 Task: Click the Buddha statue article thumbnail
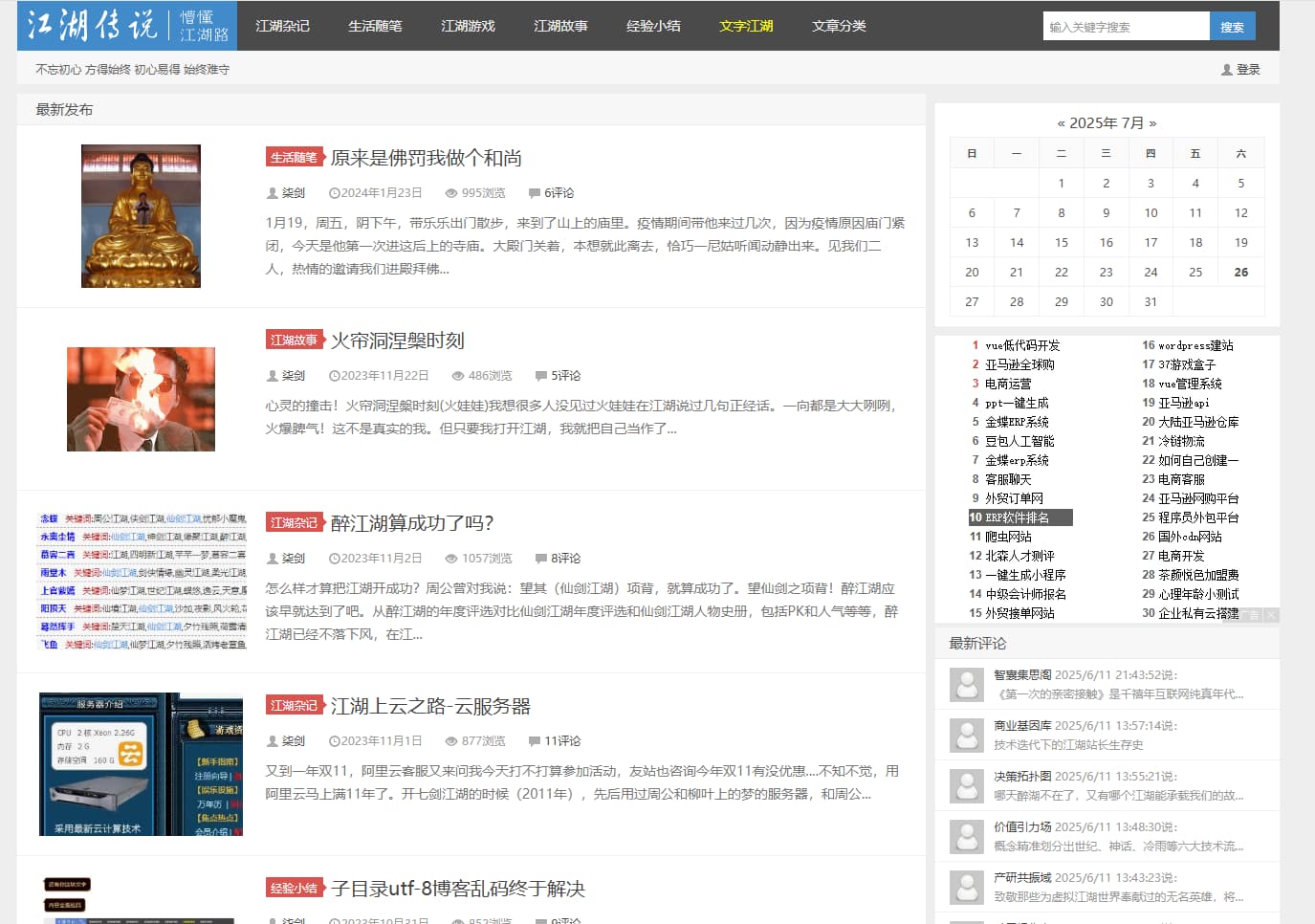[141, 215]
